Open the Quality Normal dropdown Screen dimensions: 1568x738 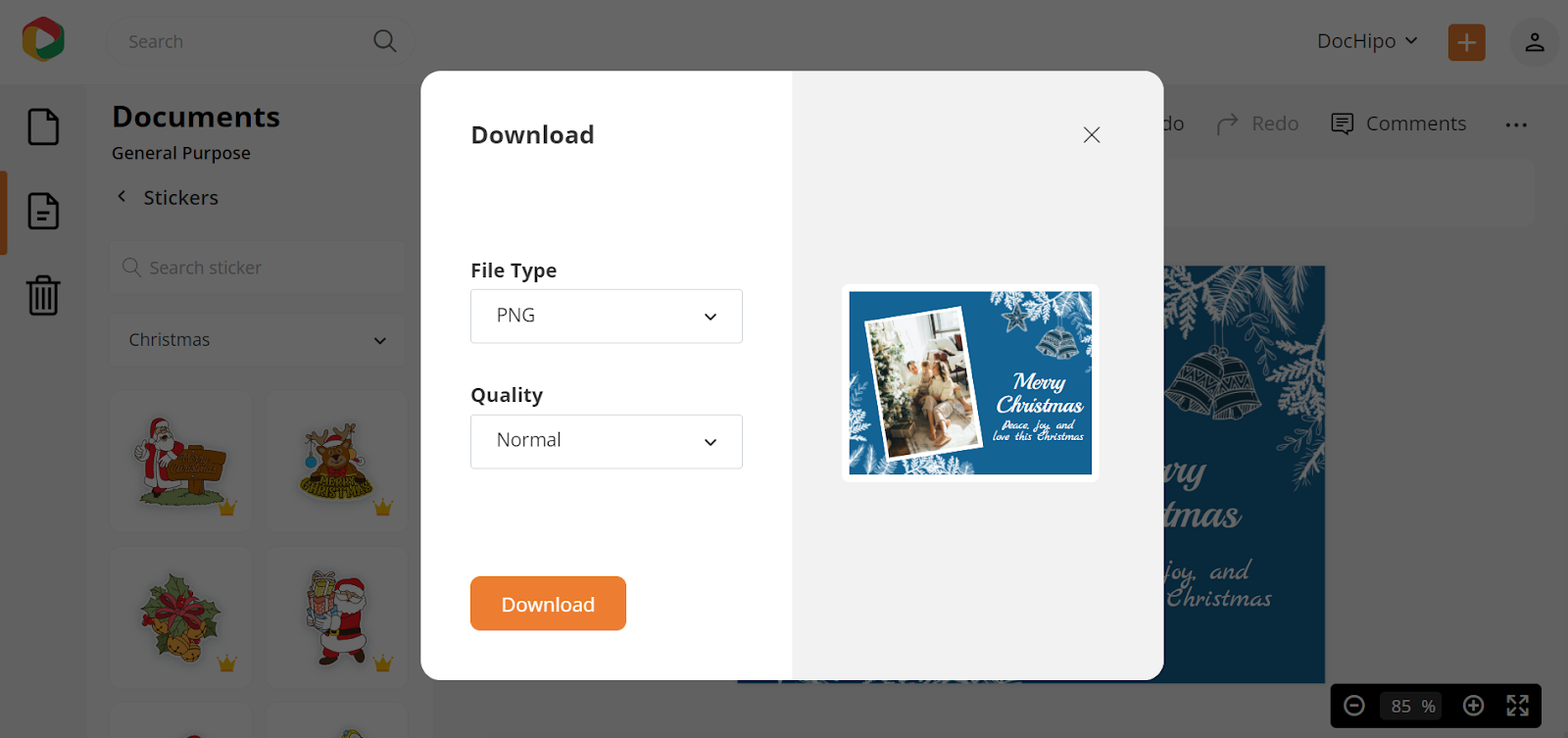click(607, 441)
